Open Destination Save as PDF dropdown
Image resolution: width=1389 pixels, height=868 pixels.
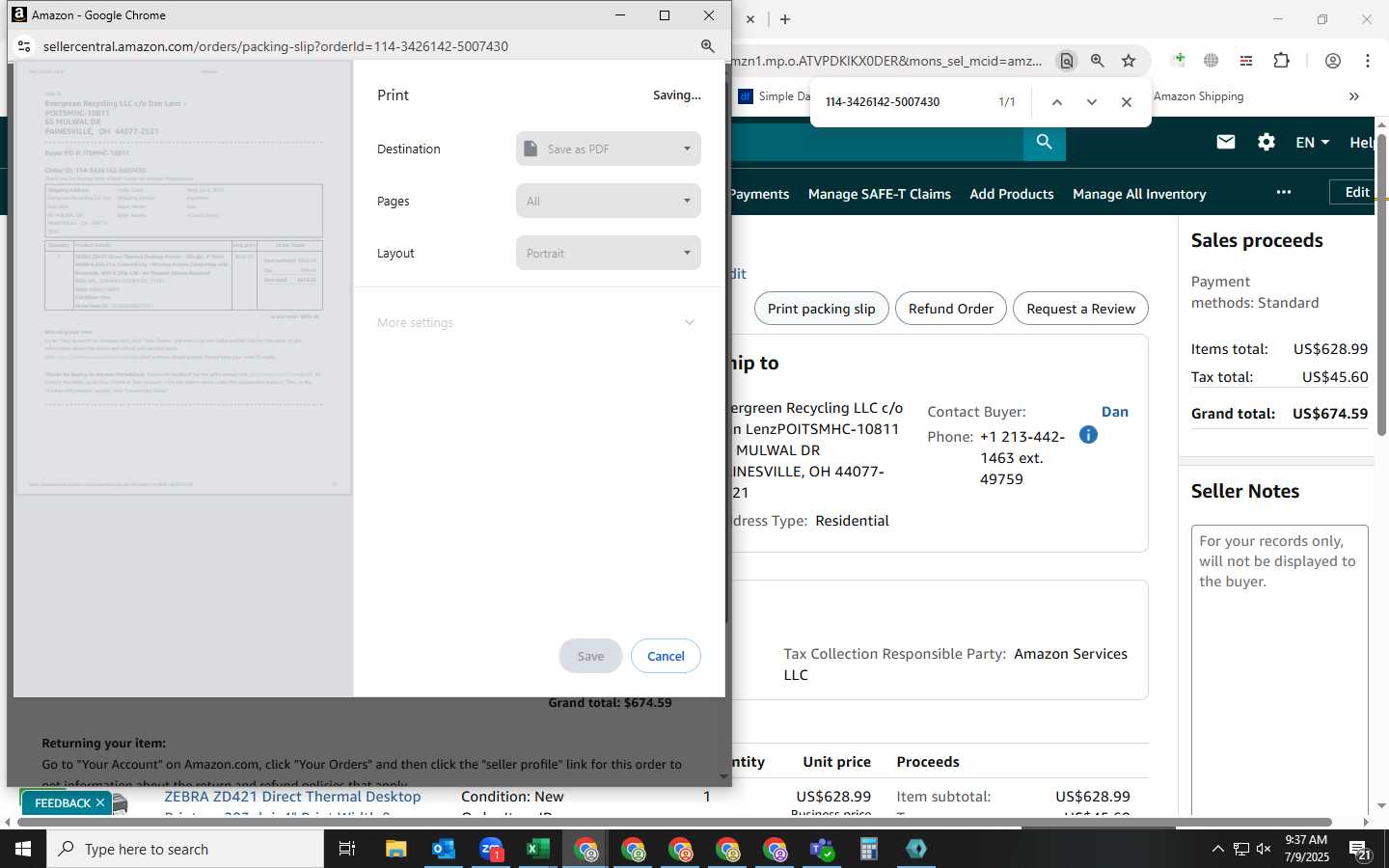pyautogui.click(x=609, y=149)
